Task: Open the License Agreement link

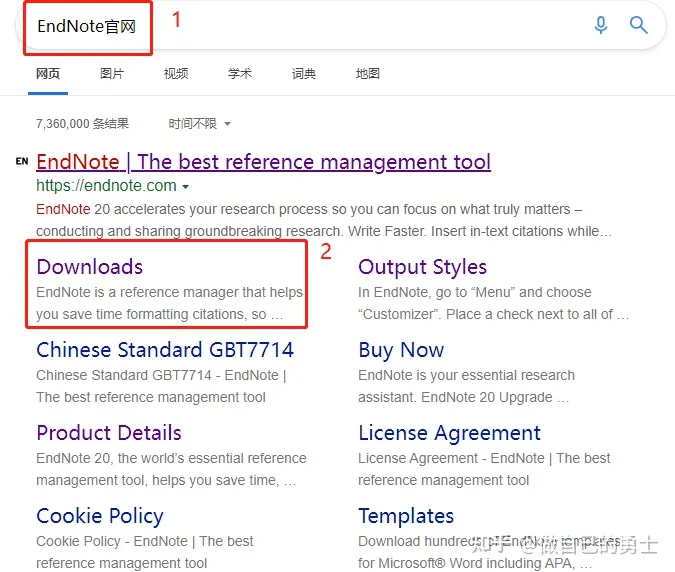Action: pyautogui.click(x=449, y=433)
